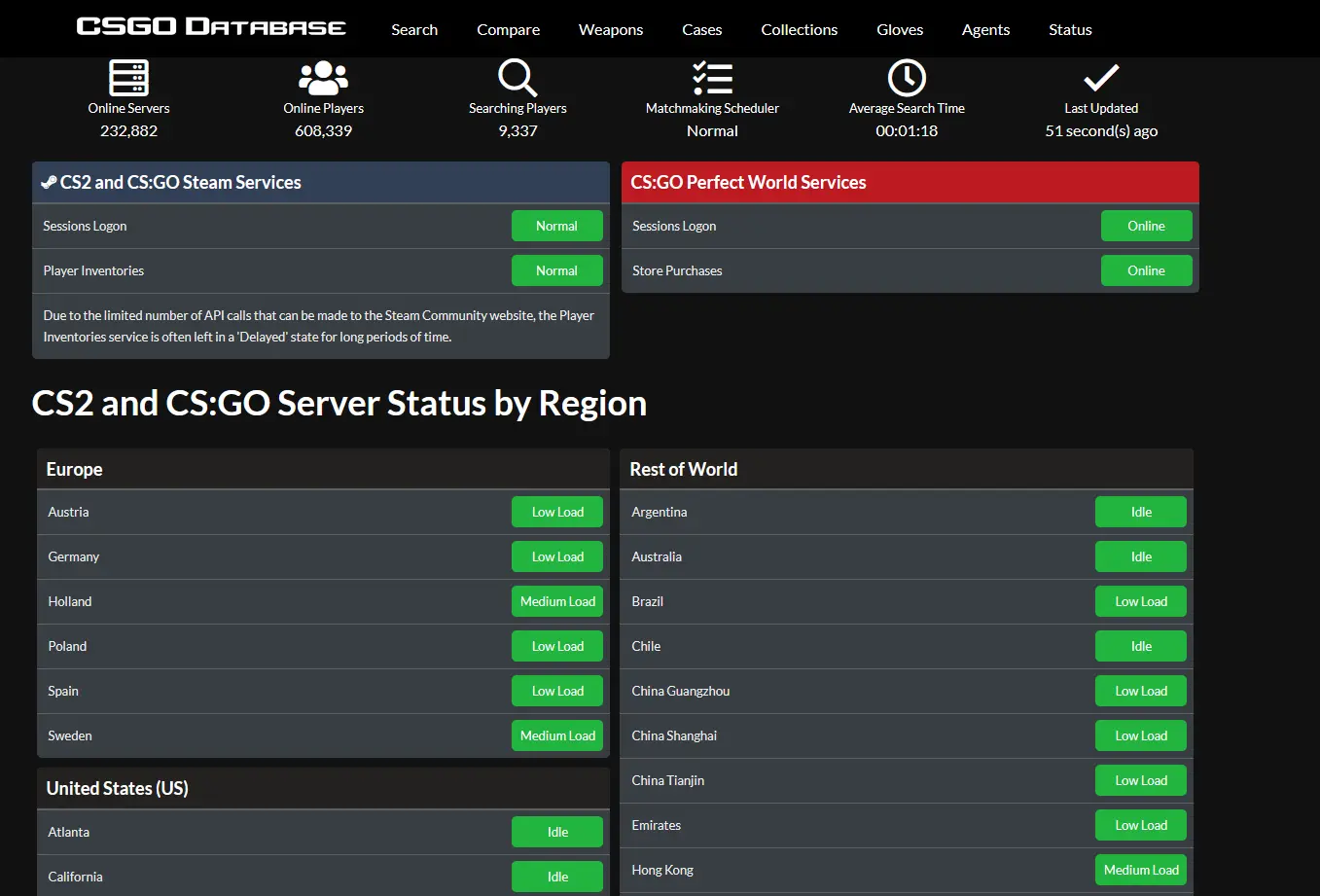Click the China Guangzhou row label
This screenshot has width=1320, height=896.
click(x=681, y=691)
